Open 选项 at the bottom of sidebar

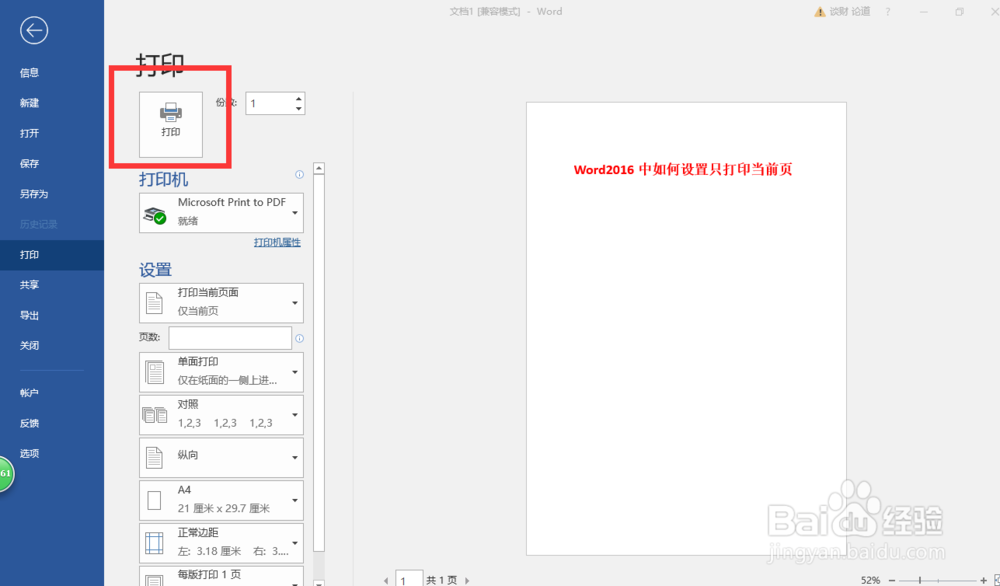[x=29, y=453]
